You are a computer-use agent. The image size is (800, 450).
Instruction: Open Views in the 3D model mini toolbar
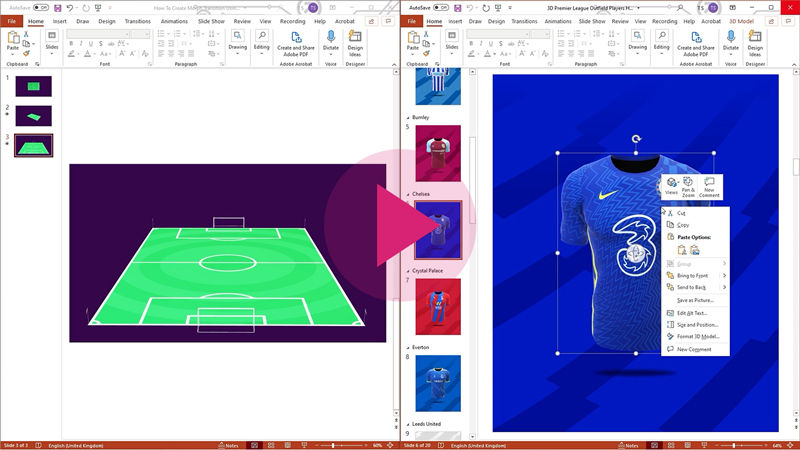671,184
